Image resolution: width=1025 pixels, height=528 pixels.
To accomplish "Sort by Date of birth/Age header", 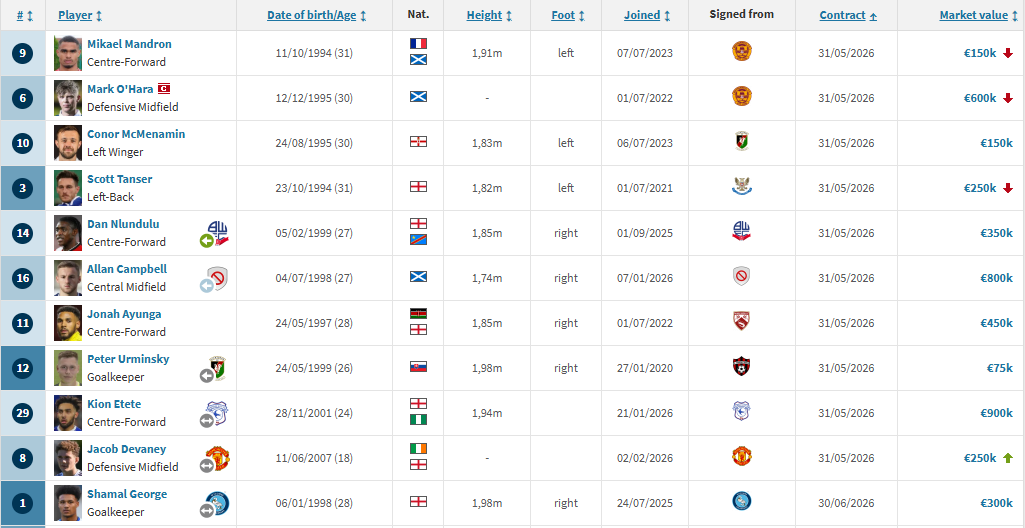I will (x=310, y=15).
